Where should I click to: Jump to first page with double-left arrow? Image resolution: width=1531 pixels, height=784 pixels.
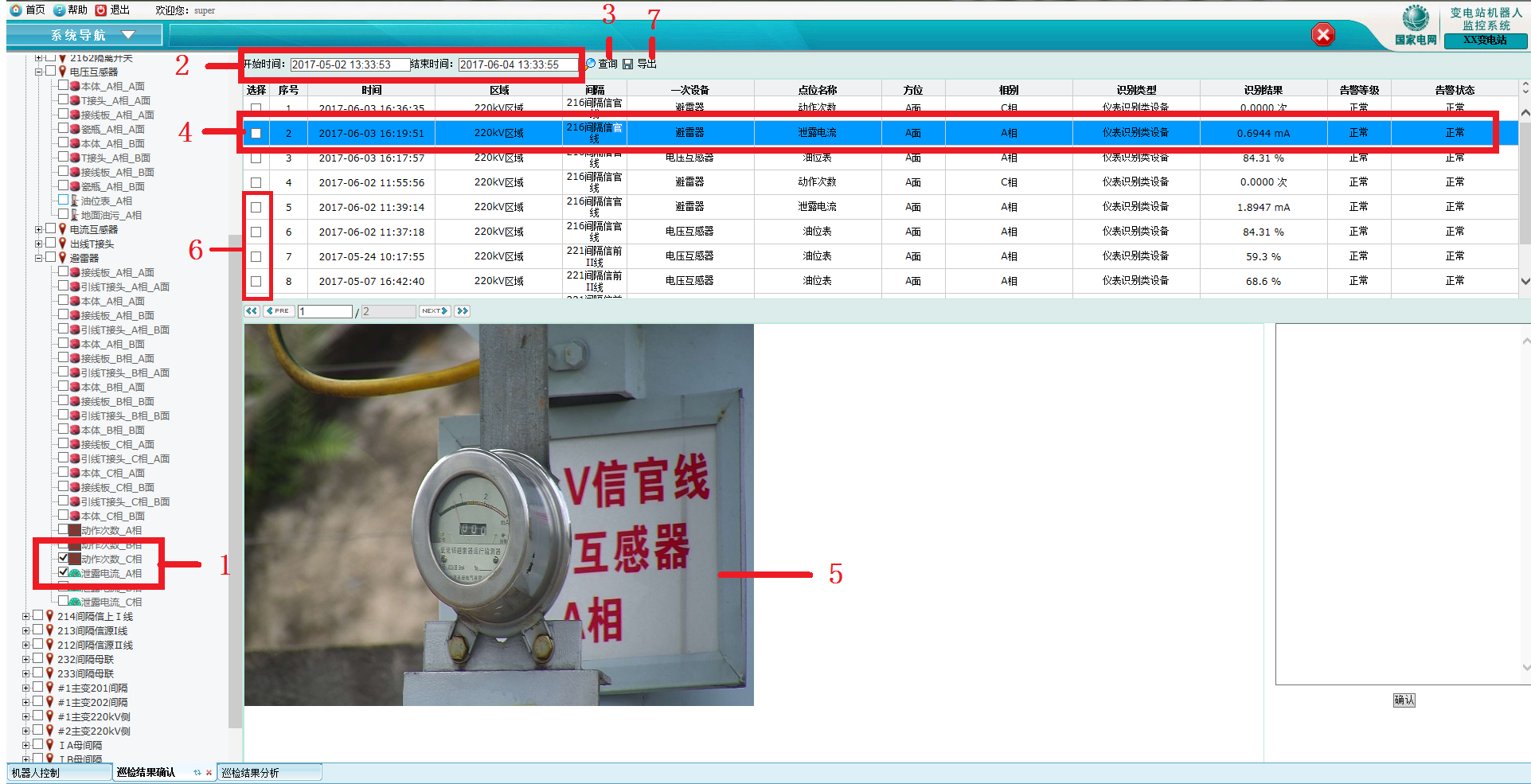pyautogui.click(x=252, y=311)
